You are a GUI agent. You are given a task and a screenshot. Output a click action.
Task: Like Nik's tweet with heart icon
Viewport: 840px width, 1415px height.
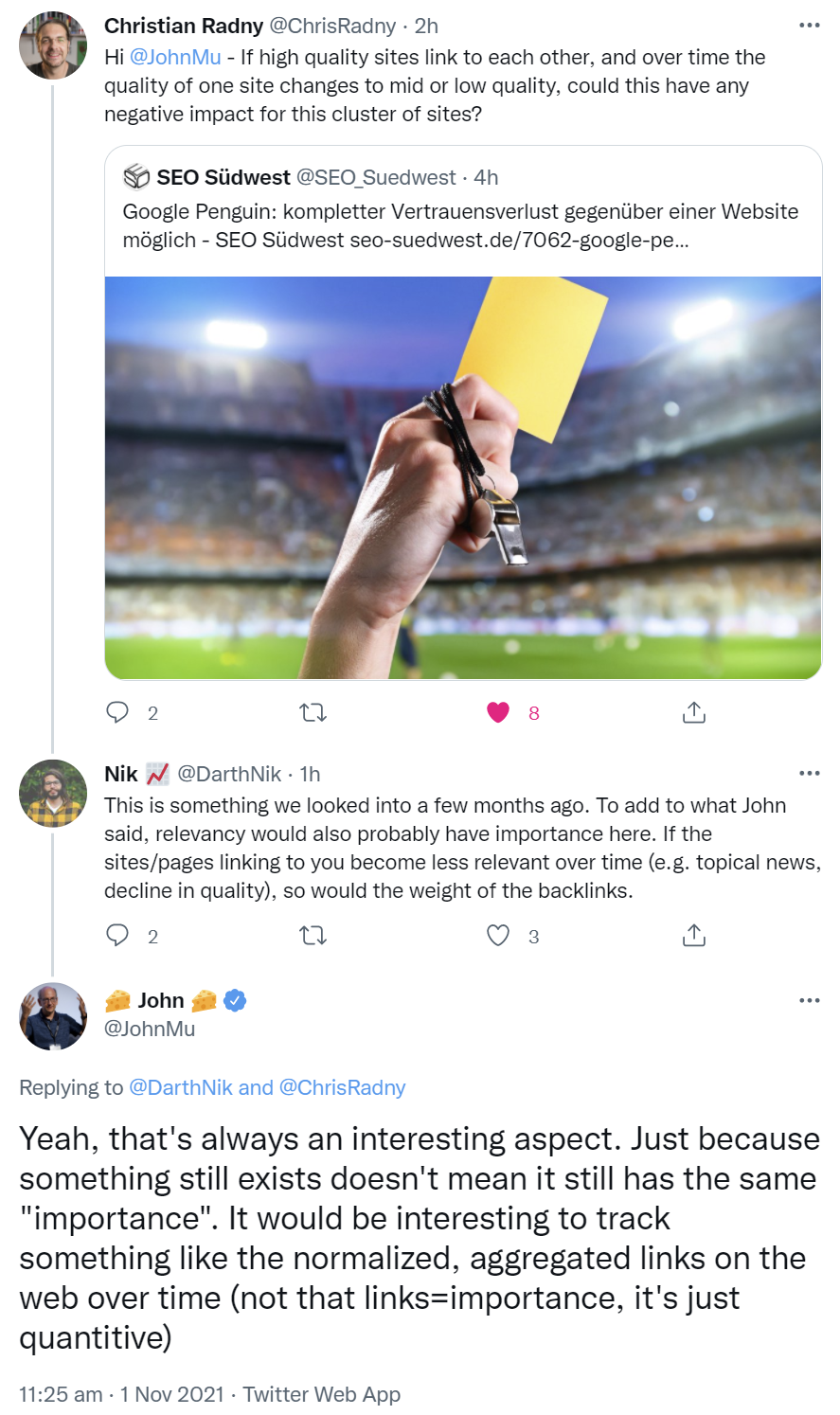click(x=498, y=936)
